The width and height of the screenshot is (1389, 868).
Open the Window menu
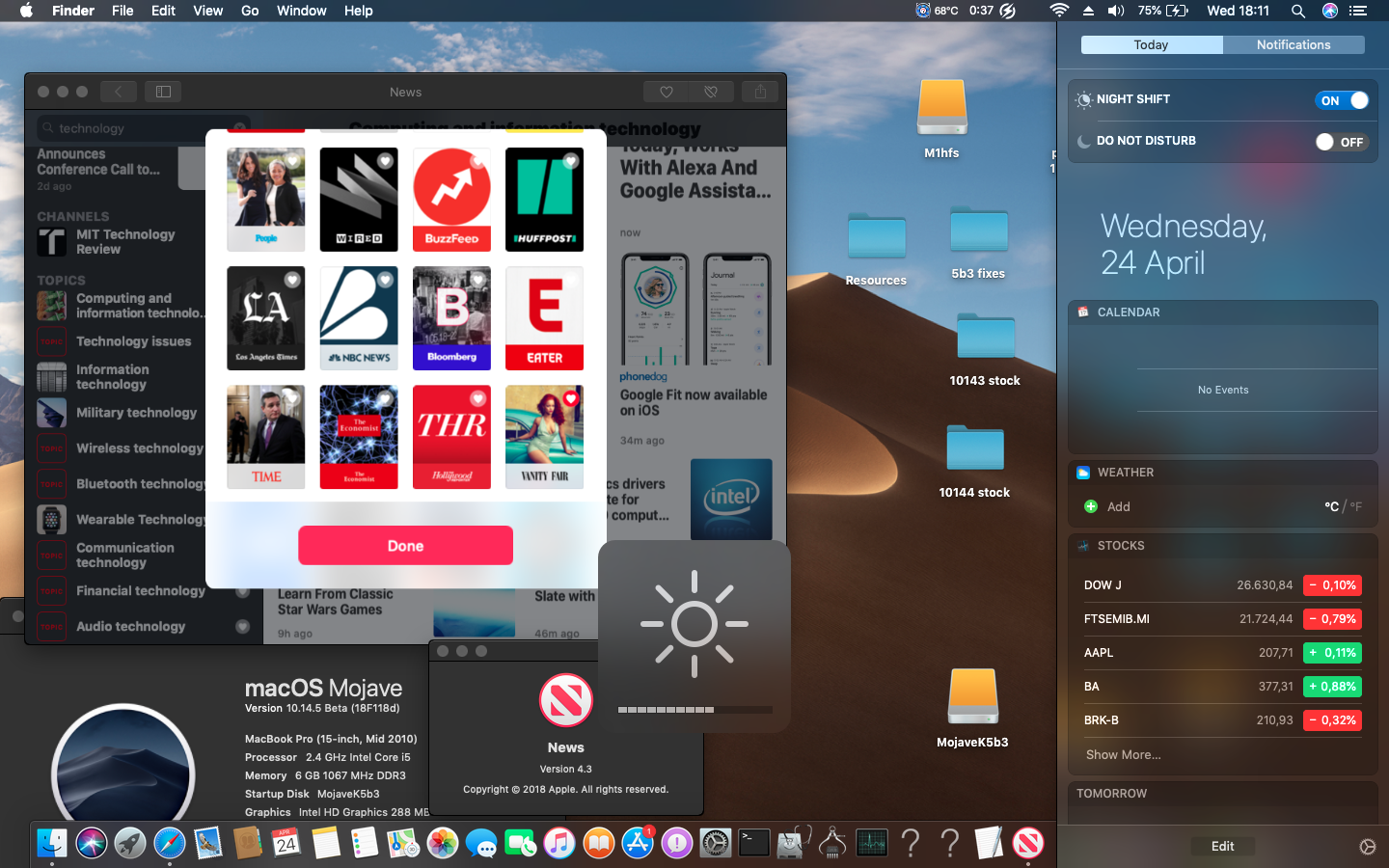pos(302,11)
